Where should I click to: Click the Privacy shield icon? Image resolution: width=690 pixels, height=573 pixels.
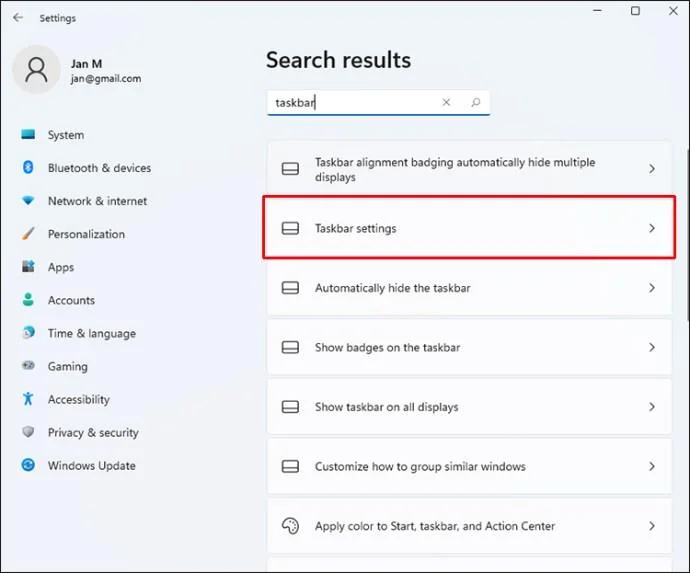pos(28,432)
